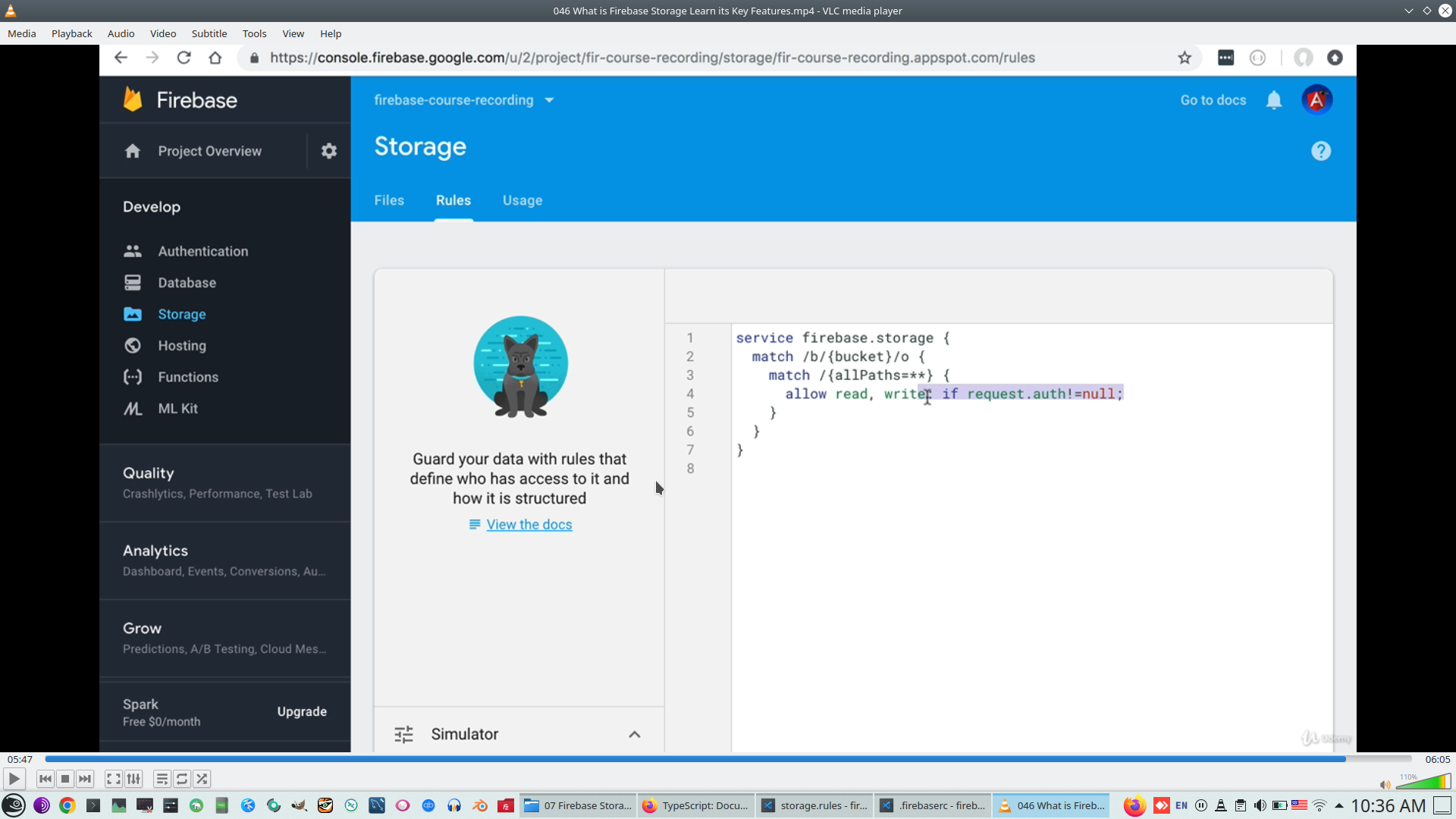Toggle the bookmark star in the address bar
This screenshot has width=1456, height=819.
click(x=1185, y=58)
